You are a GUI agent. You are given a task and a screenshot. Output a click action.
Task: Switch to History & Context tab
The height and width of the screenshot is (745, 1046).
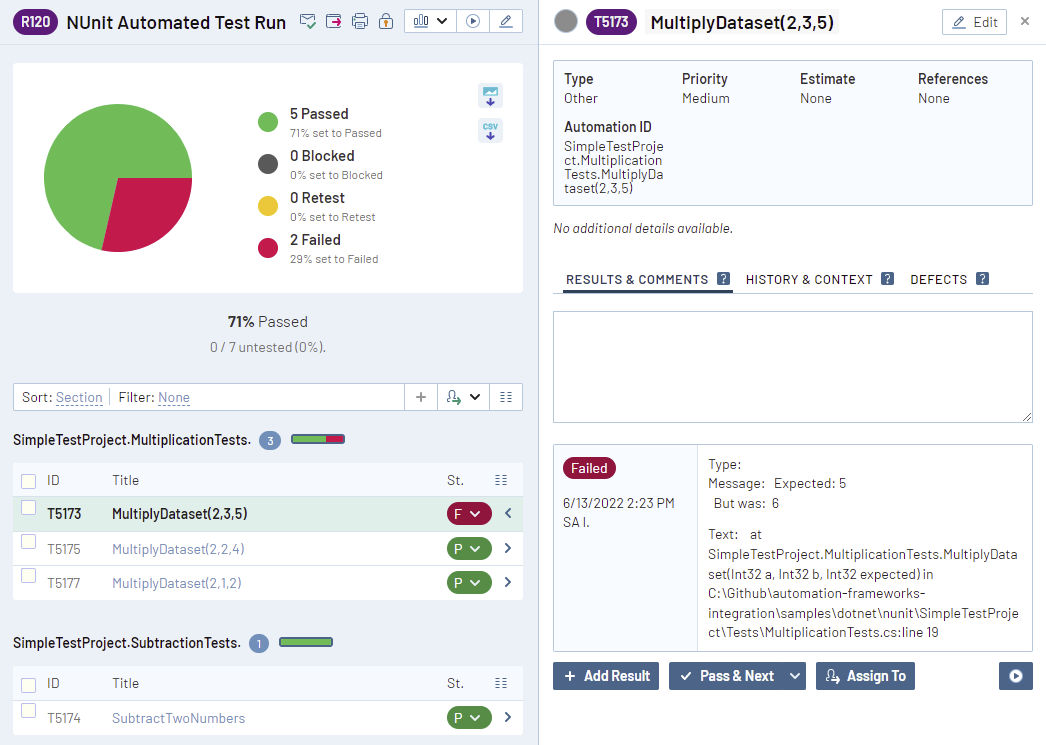(x=809, y=280)
